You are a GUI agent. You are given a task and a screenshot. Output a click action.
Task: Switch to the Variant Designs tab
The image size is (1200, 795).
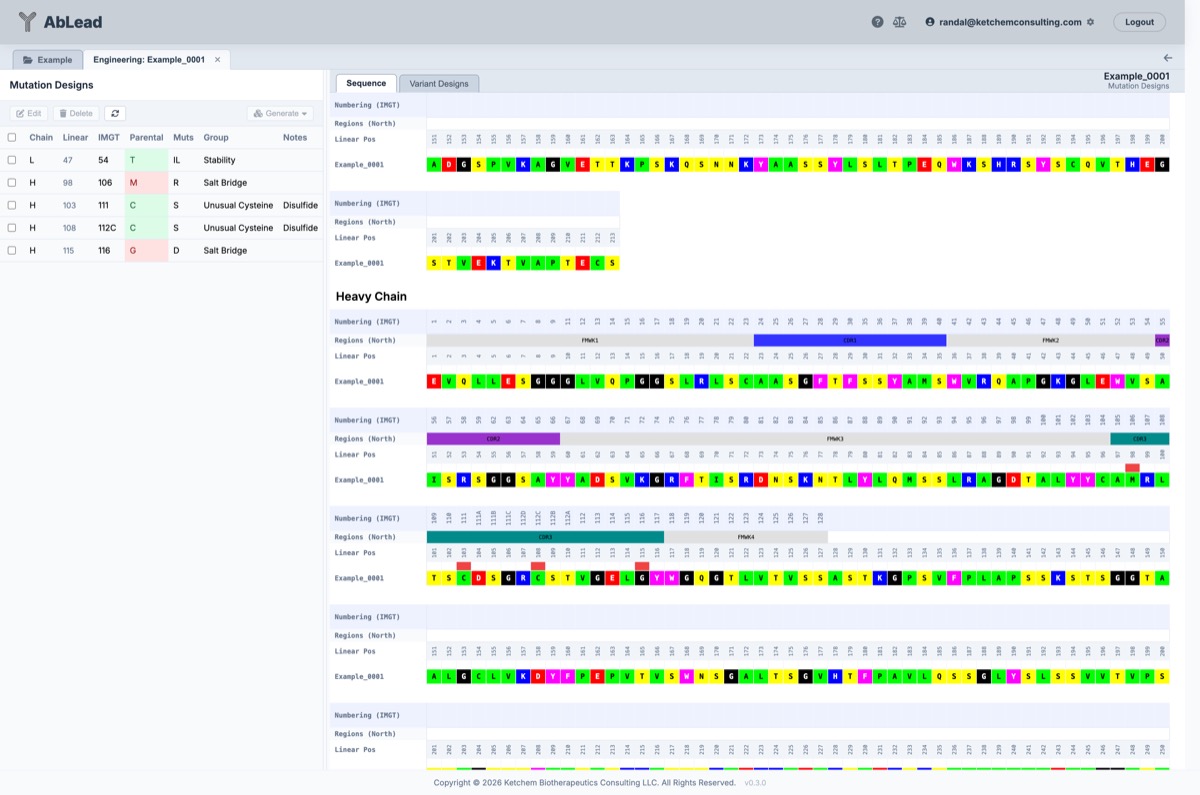(439, 84)
